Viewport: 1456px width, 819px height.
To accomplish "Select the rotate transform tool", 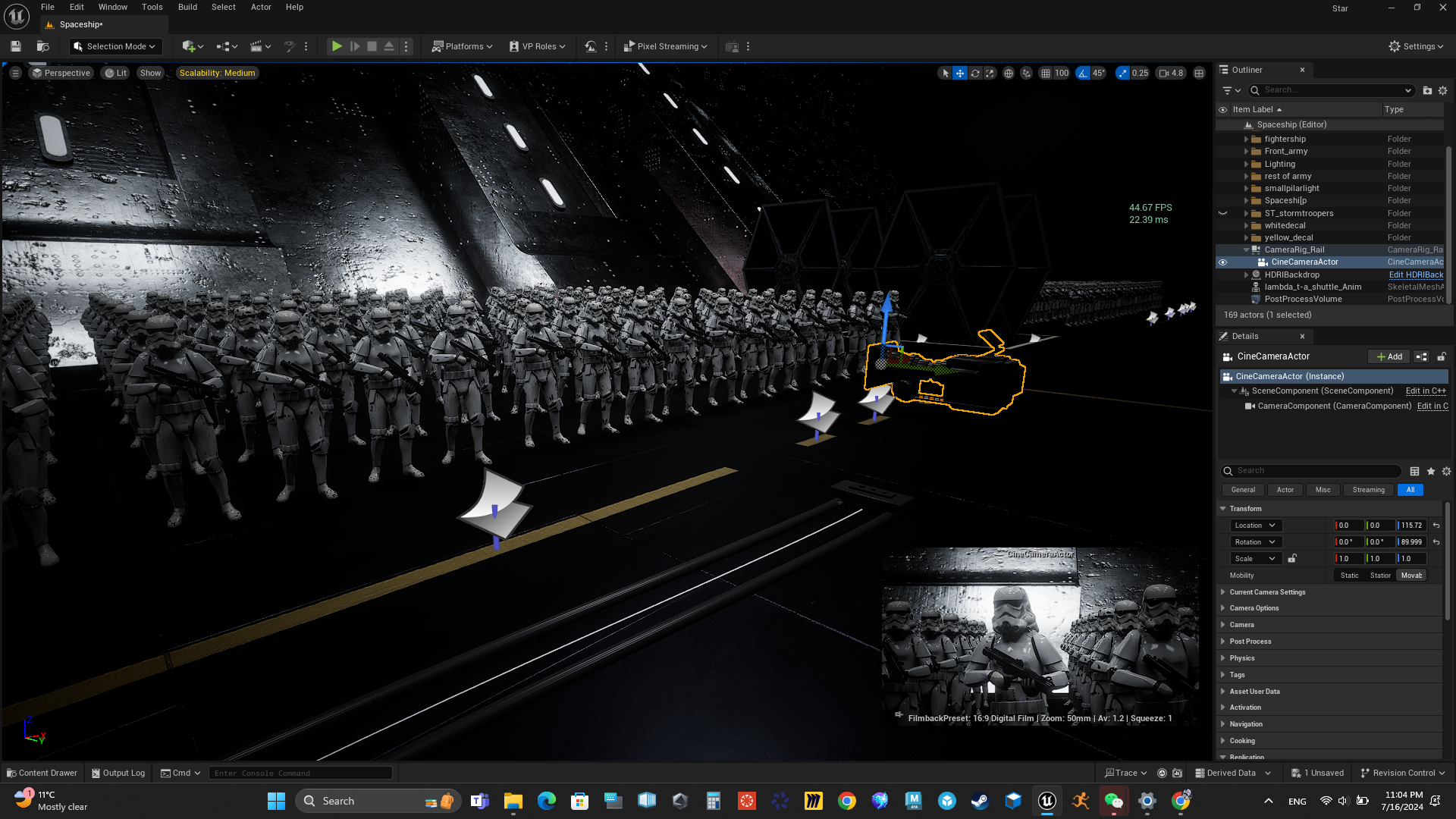I will (x=975, y=74).
